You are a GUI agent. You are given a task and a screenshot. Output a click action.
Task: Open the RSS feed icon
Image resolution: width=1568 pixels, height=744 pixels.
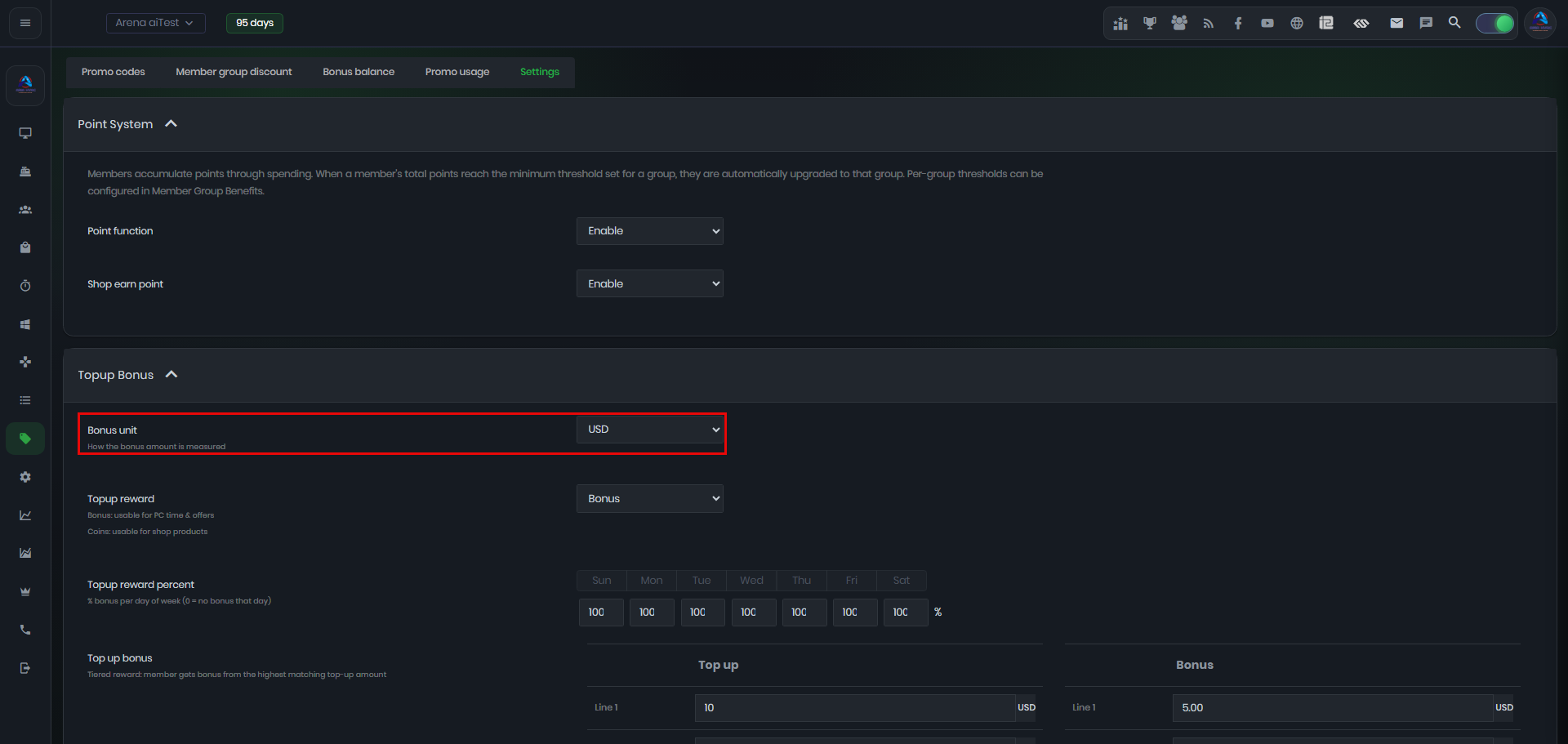(1209, 24)
